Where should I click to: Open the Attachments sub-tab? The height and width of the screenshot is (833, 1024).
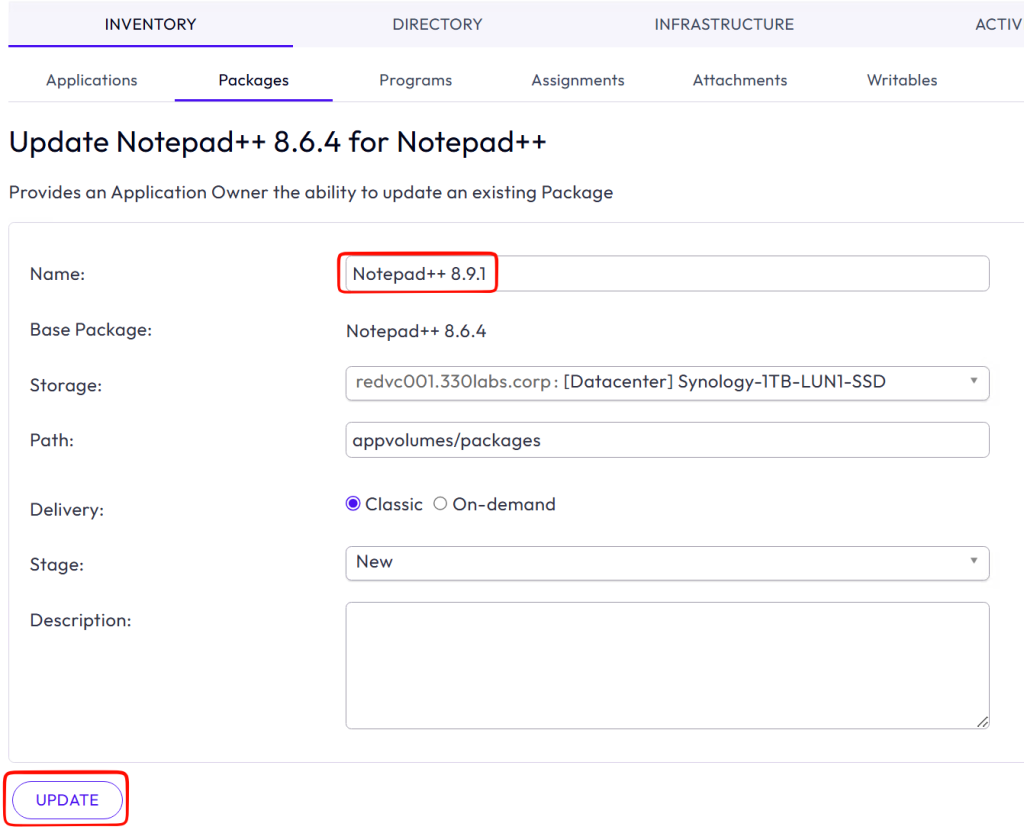pos(739,80)
